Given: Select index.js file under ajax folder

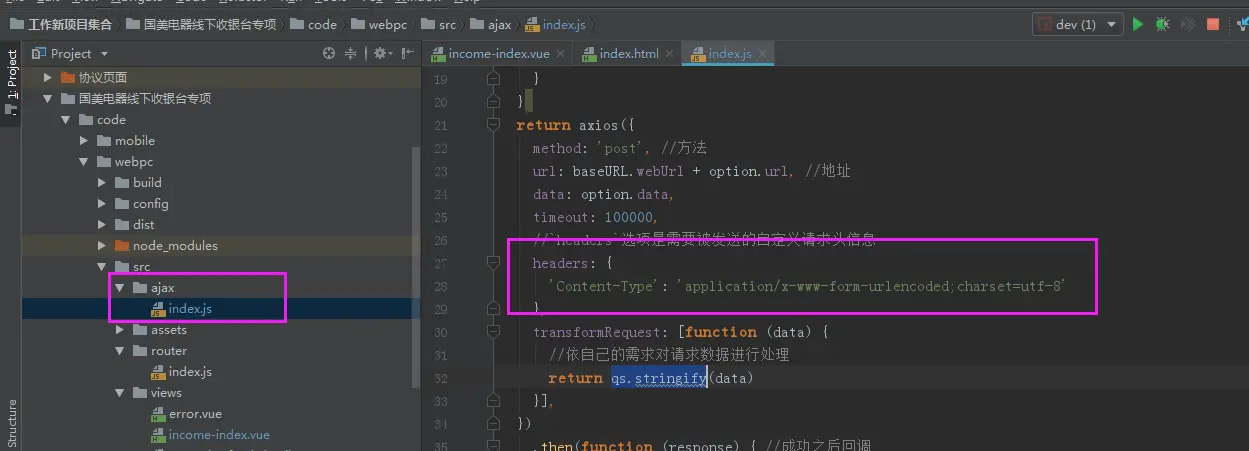Looking at the screenshot, I should click(x=190, y=308).
